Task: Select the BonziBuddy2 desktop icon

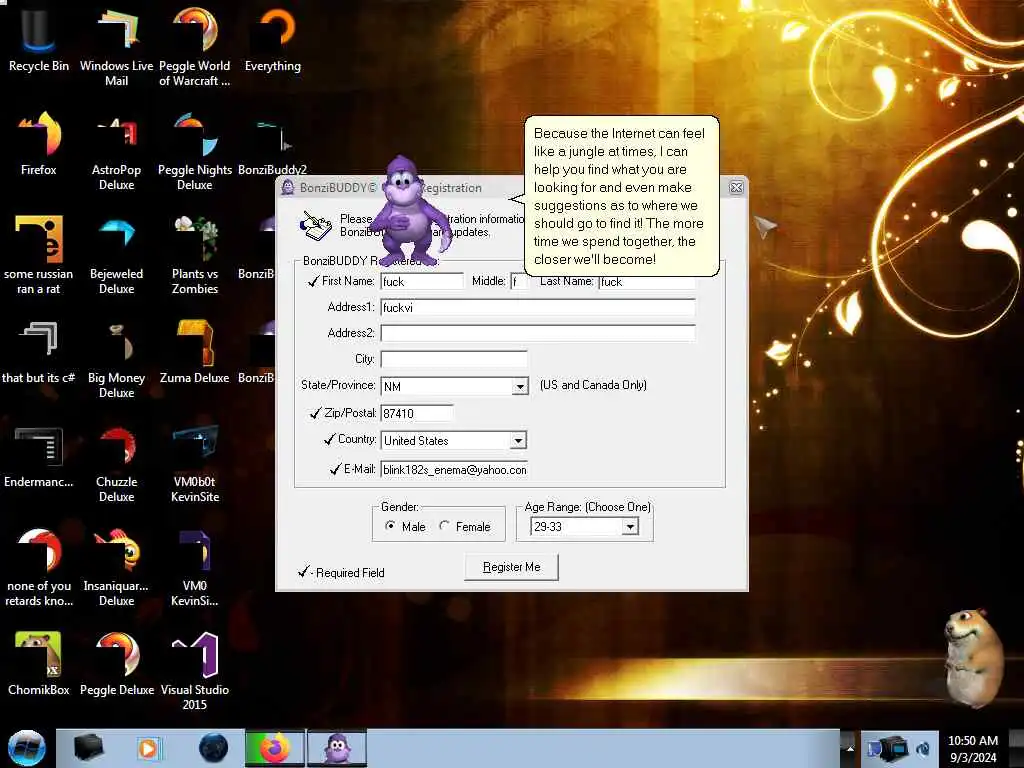Action: point(272,144)
